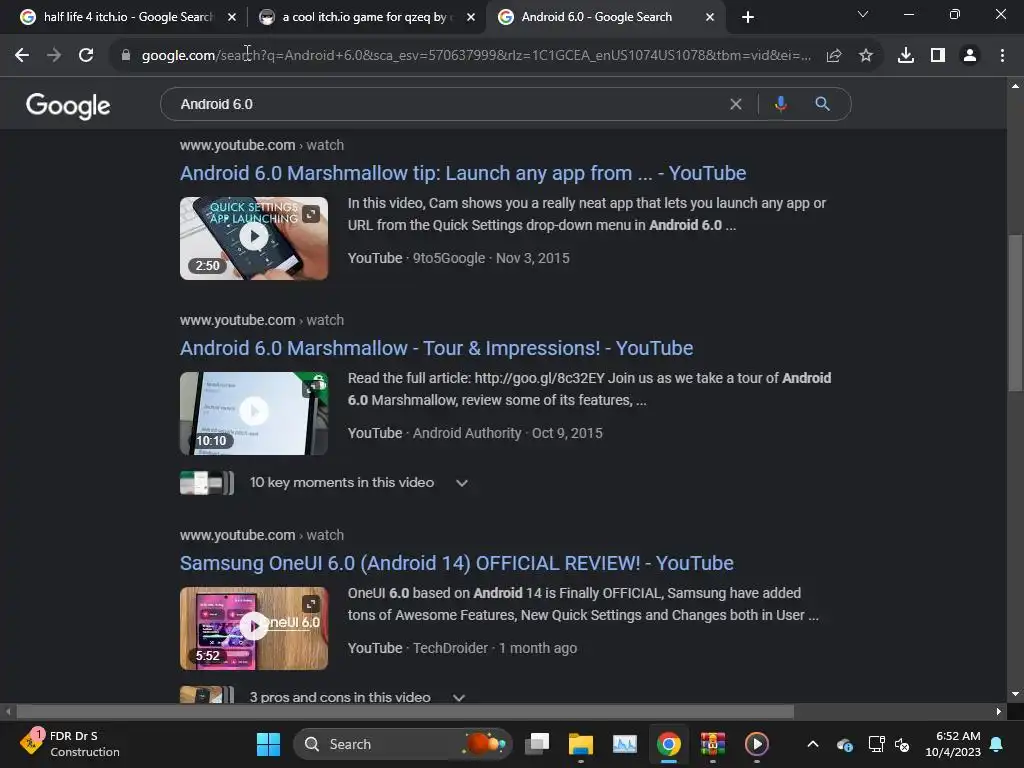Share this page from address bar
Screen dimensions: 1024x768
[x=834, y=56]
